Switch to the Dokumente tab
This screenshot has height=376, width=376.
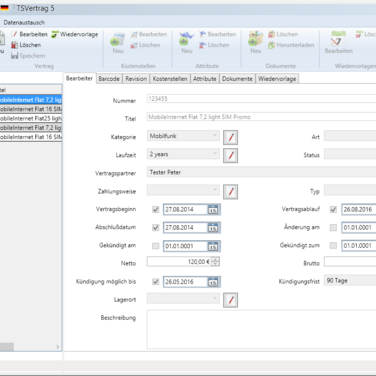pos(237,79)
